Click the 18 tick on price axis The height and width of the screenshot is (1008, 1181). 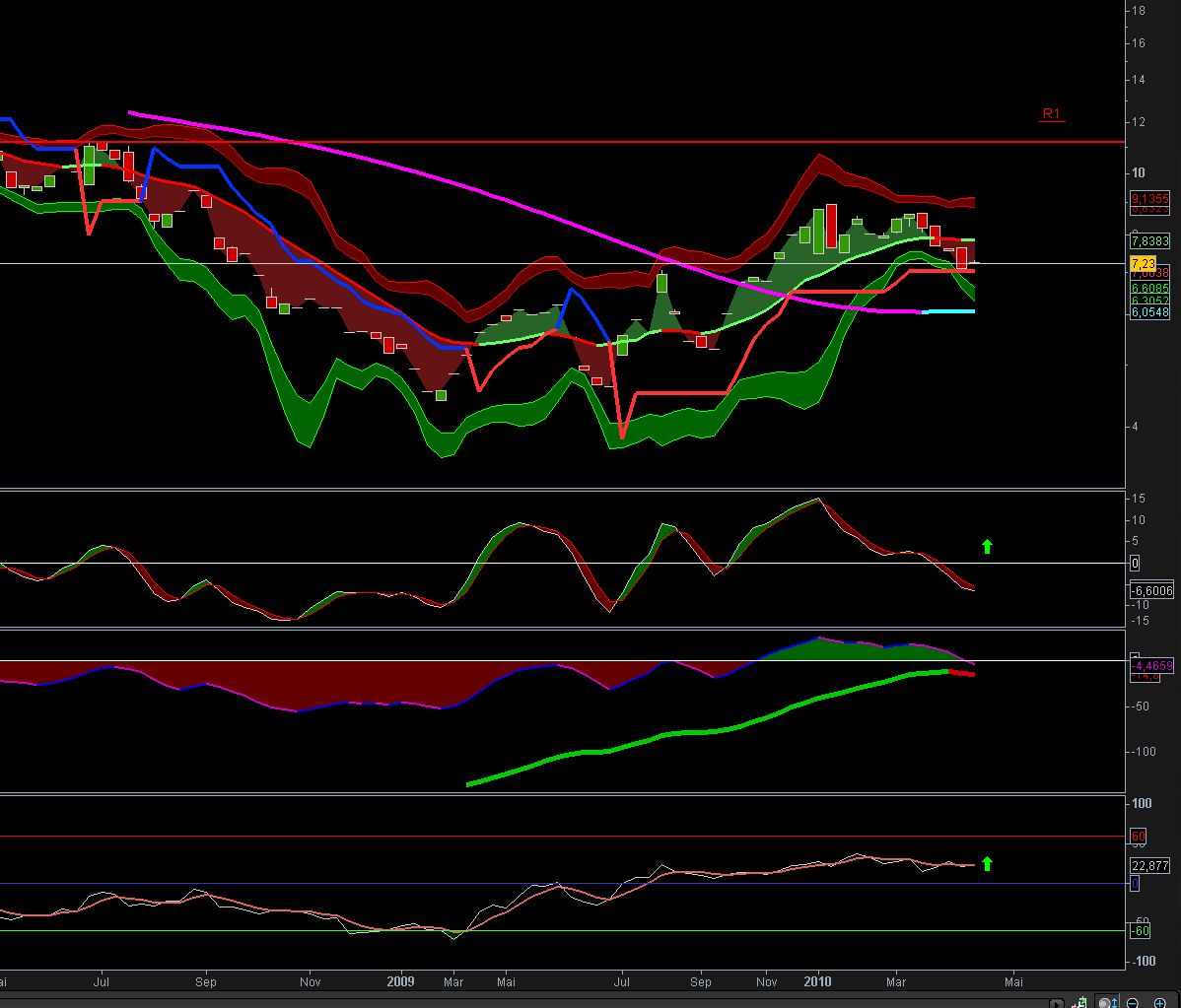[x=1138, y=11]
